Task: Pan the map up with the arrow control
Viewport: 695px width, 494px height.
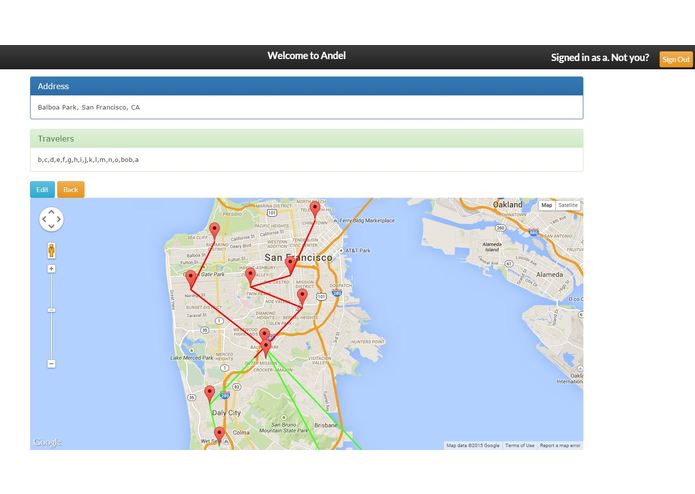Action: [51, 212]
